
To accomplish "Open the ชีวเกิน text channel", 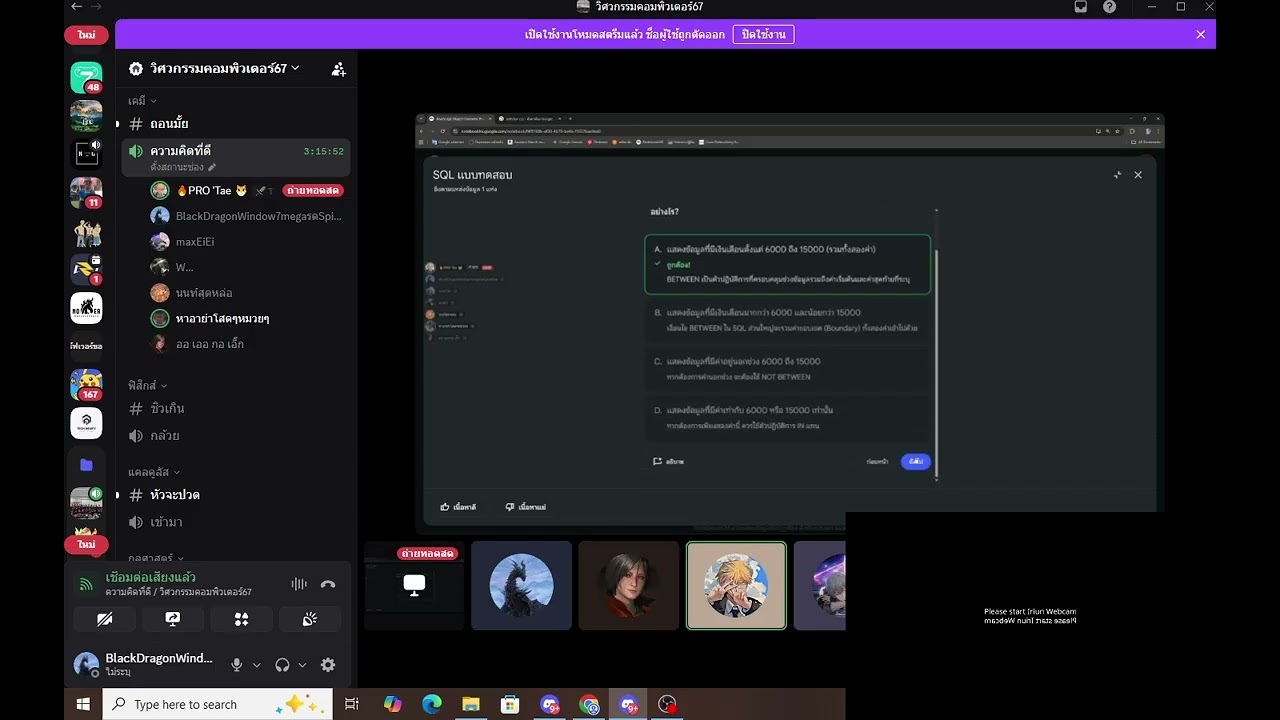I will [236, 409].
